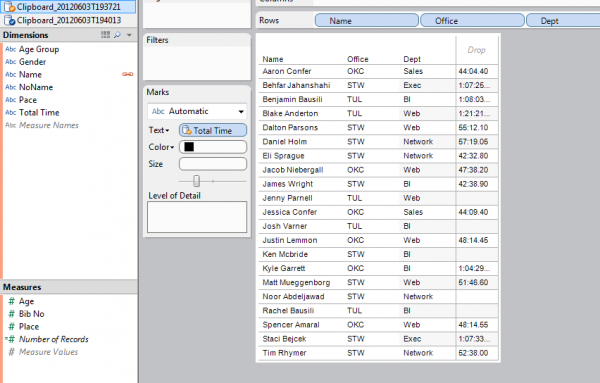Screen dimensions: 600x383
Task: Click the Dalton Parsons name cell
Action: (x=290, y=127)
